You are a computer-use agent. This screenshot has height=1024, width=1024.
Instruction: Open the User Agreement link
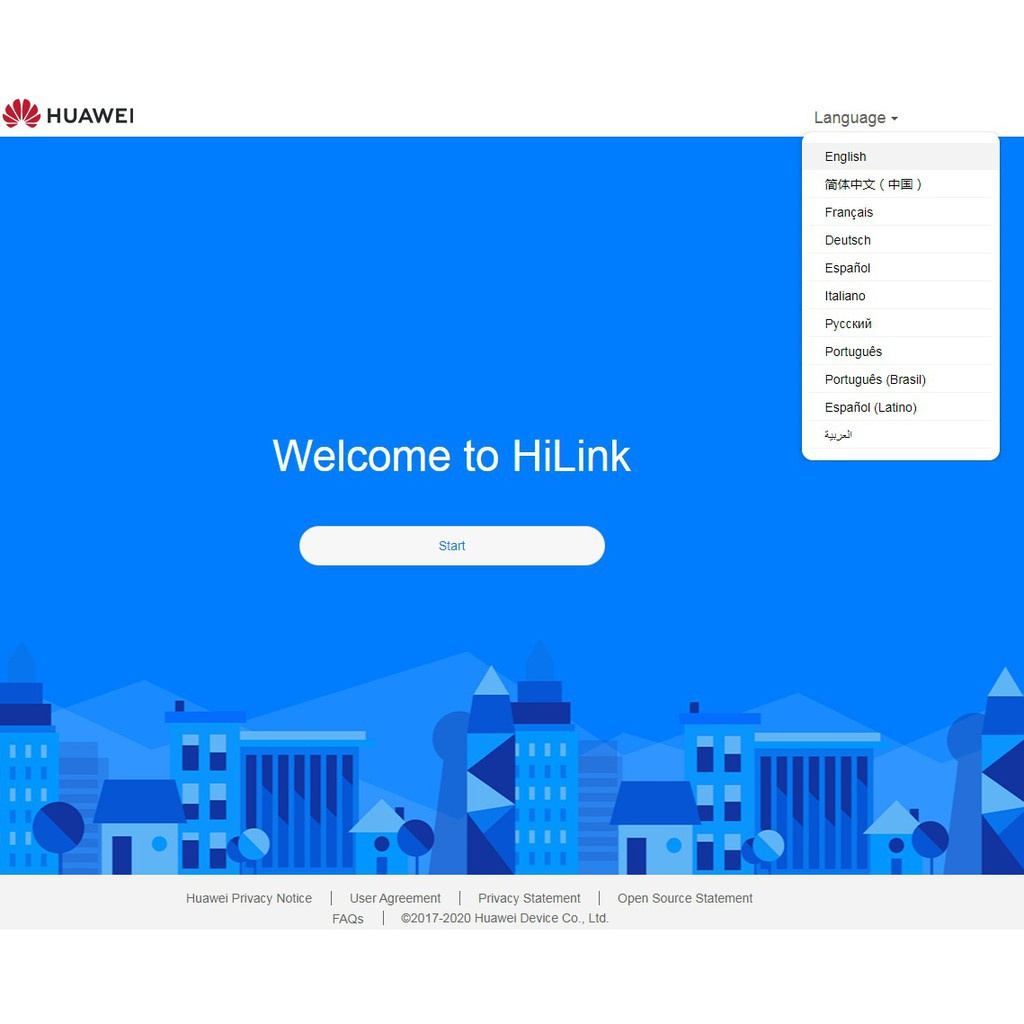(395, 898)
